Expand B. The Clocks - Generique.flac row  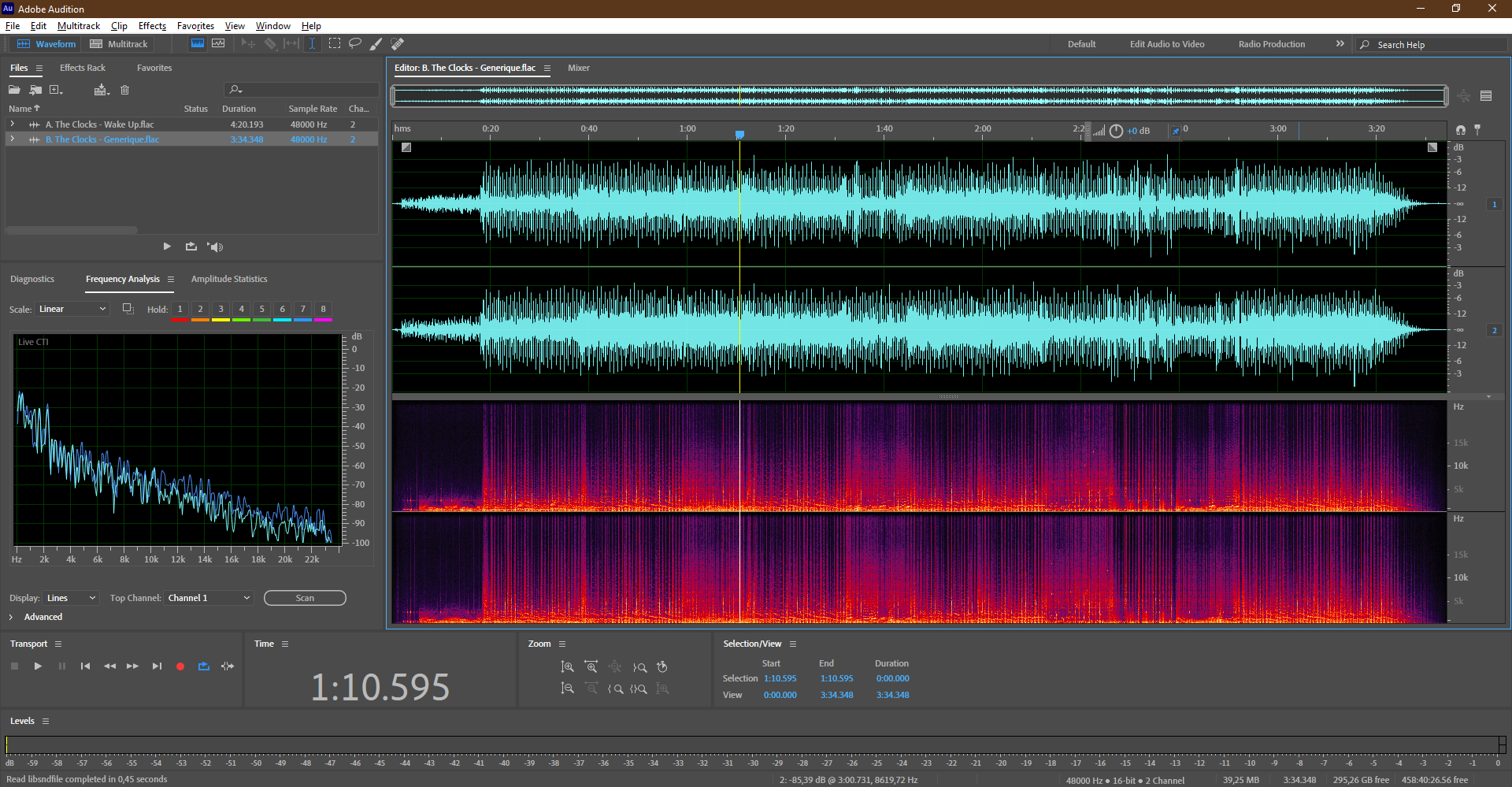(12, 139)
